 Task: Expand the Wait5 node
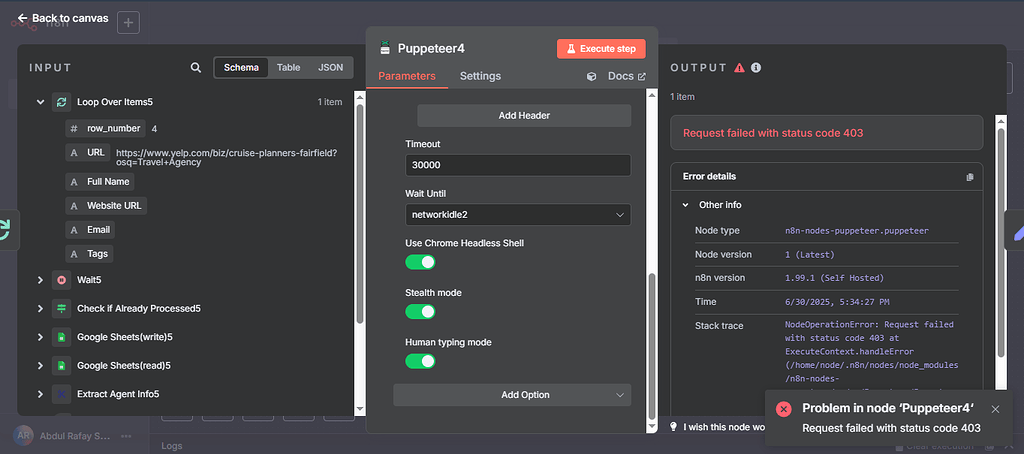(x=40, y=280)
